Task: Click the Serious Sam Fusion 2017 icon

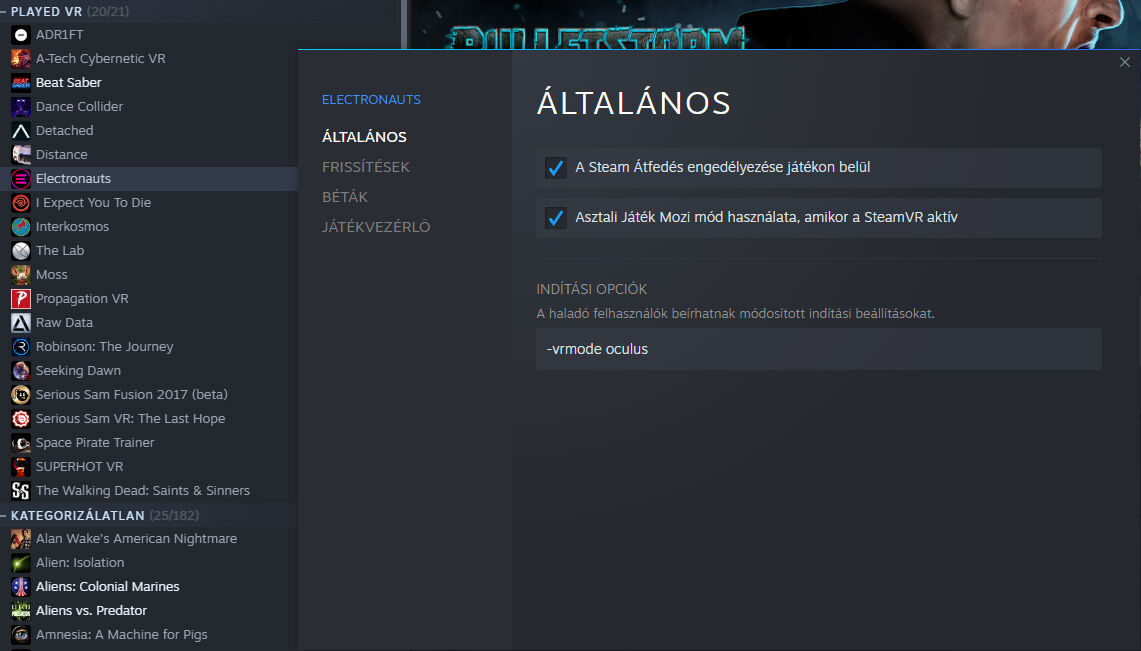Action: (20, 395)
